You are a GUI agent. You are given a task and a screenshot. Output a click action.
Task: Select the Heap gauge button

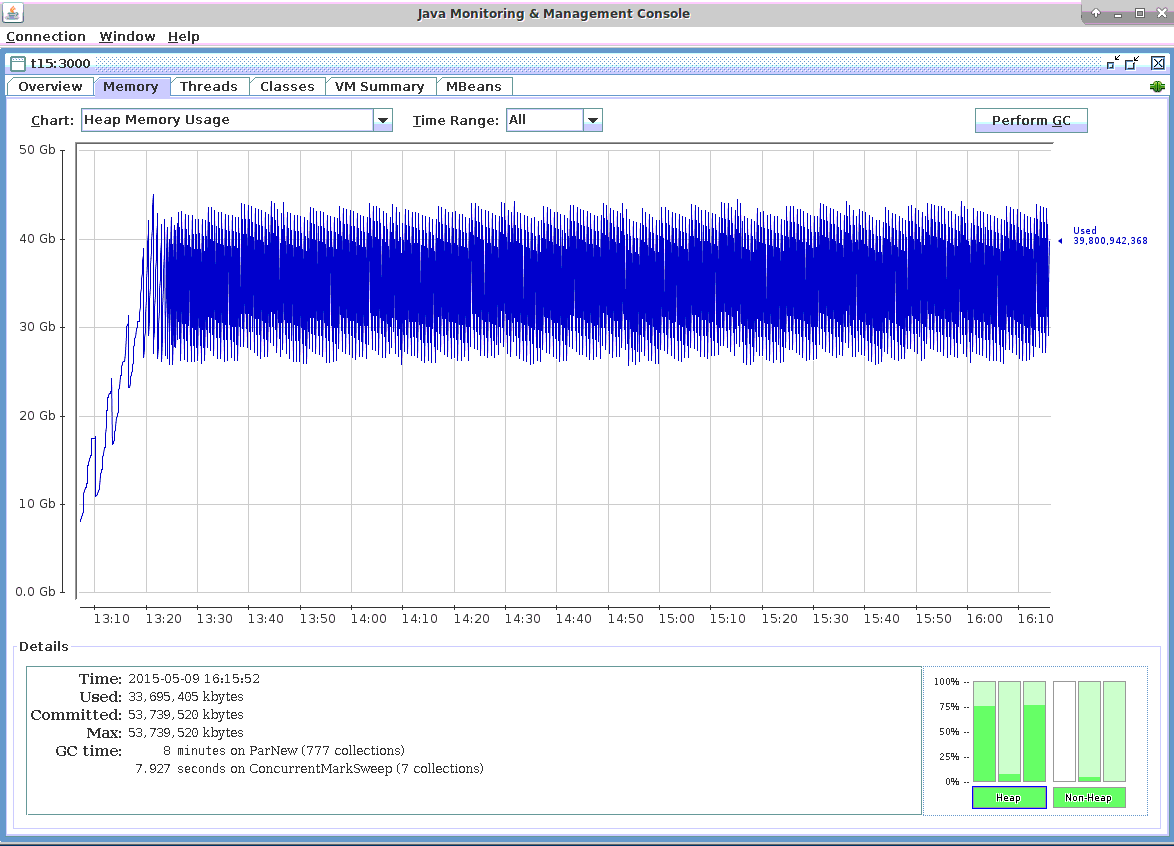pos(1009,797)
